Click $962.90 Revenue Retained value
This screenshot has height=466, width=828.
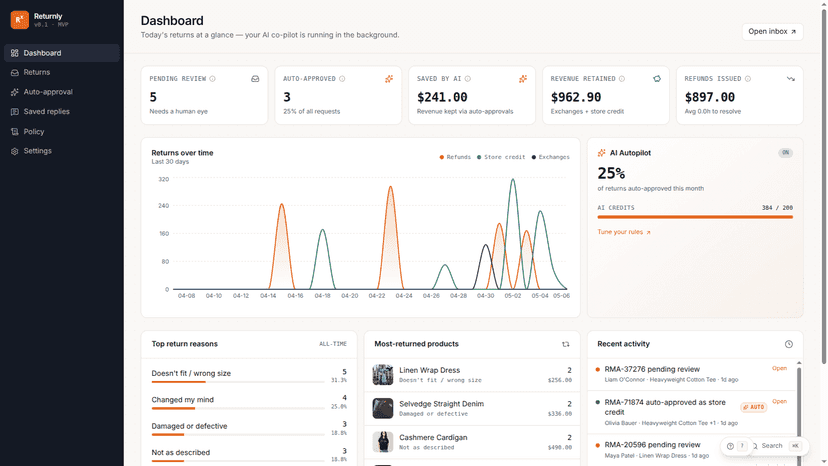point(576,97)
